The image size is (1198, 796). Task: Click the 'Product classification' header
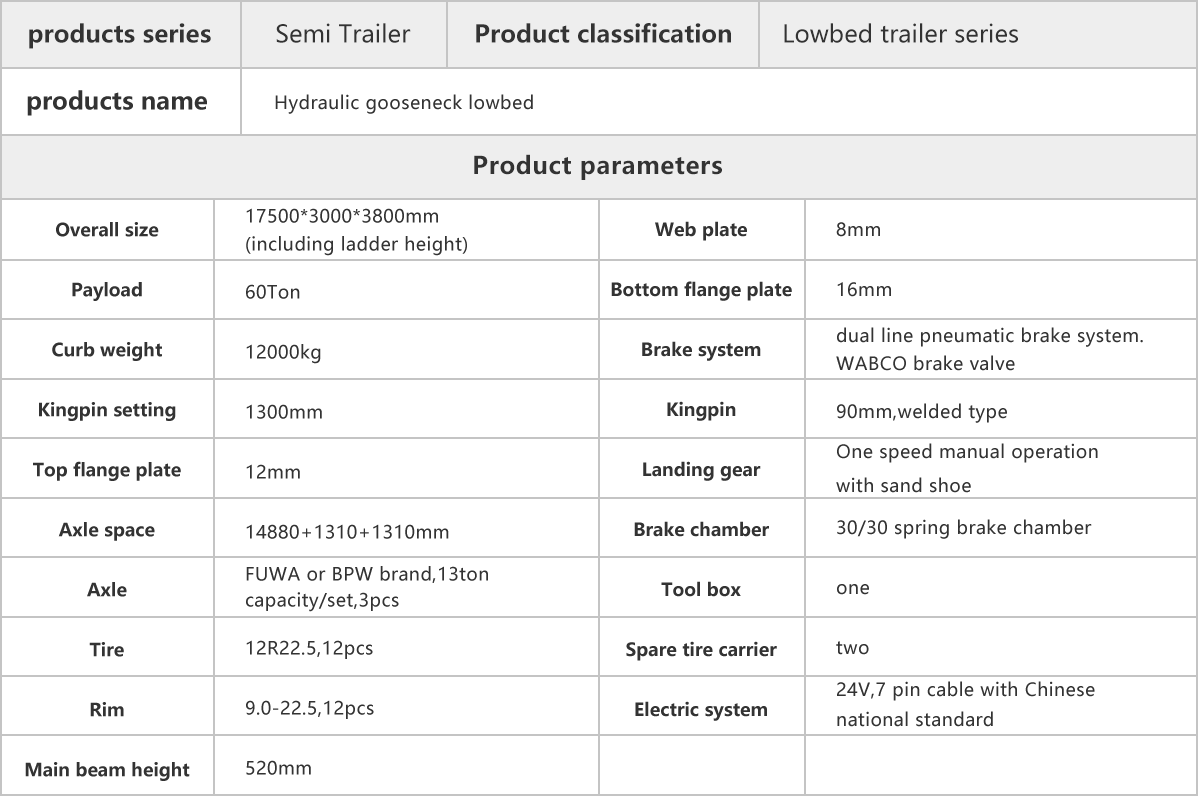pos(603,34)
